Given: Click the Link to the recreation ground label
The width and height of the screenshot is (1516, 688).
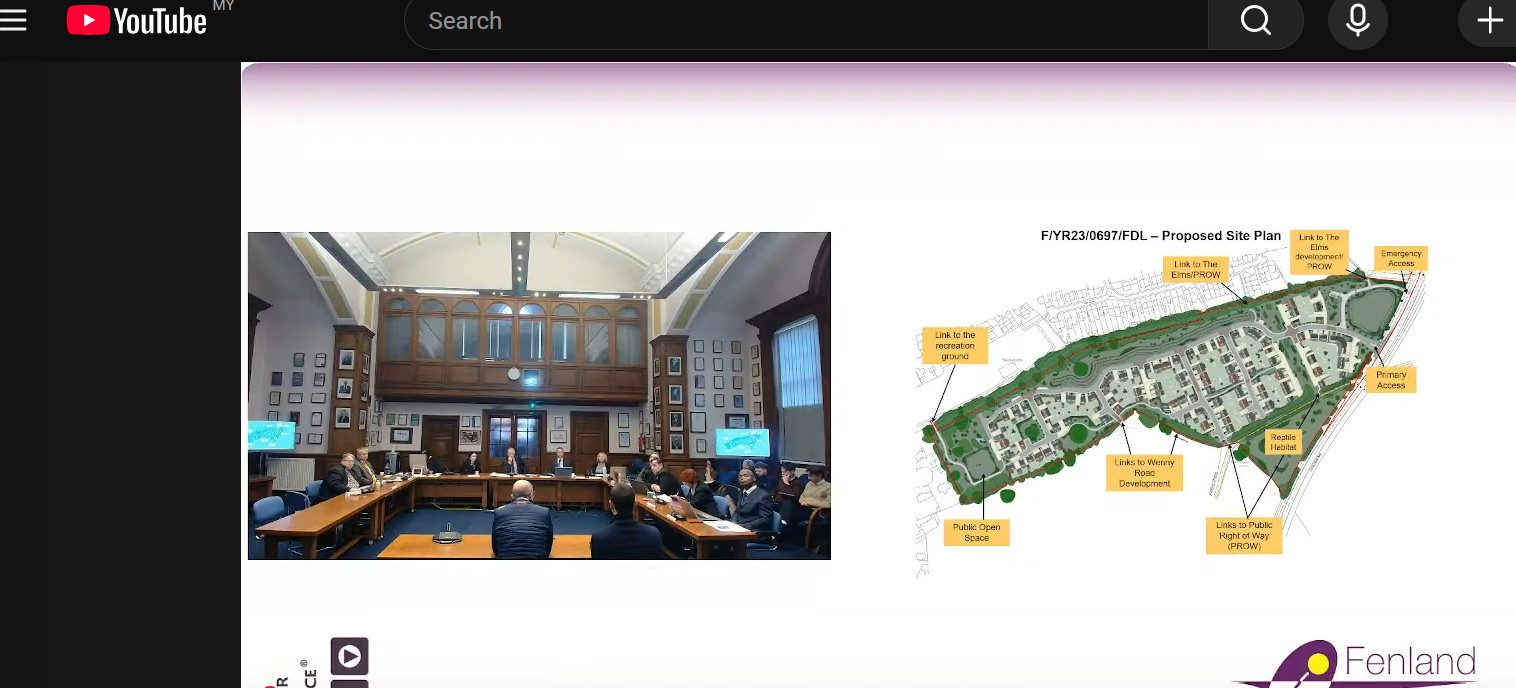Looking at the screenshot, I should tap(954, 346).
